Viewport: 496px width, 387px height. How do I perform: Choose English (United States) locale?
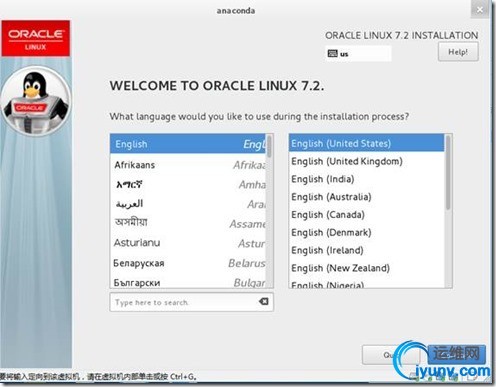(x=367, y=143)
